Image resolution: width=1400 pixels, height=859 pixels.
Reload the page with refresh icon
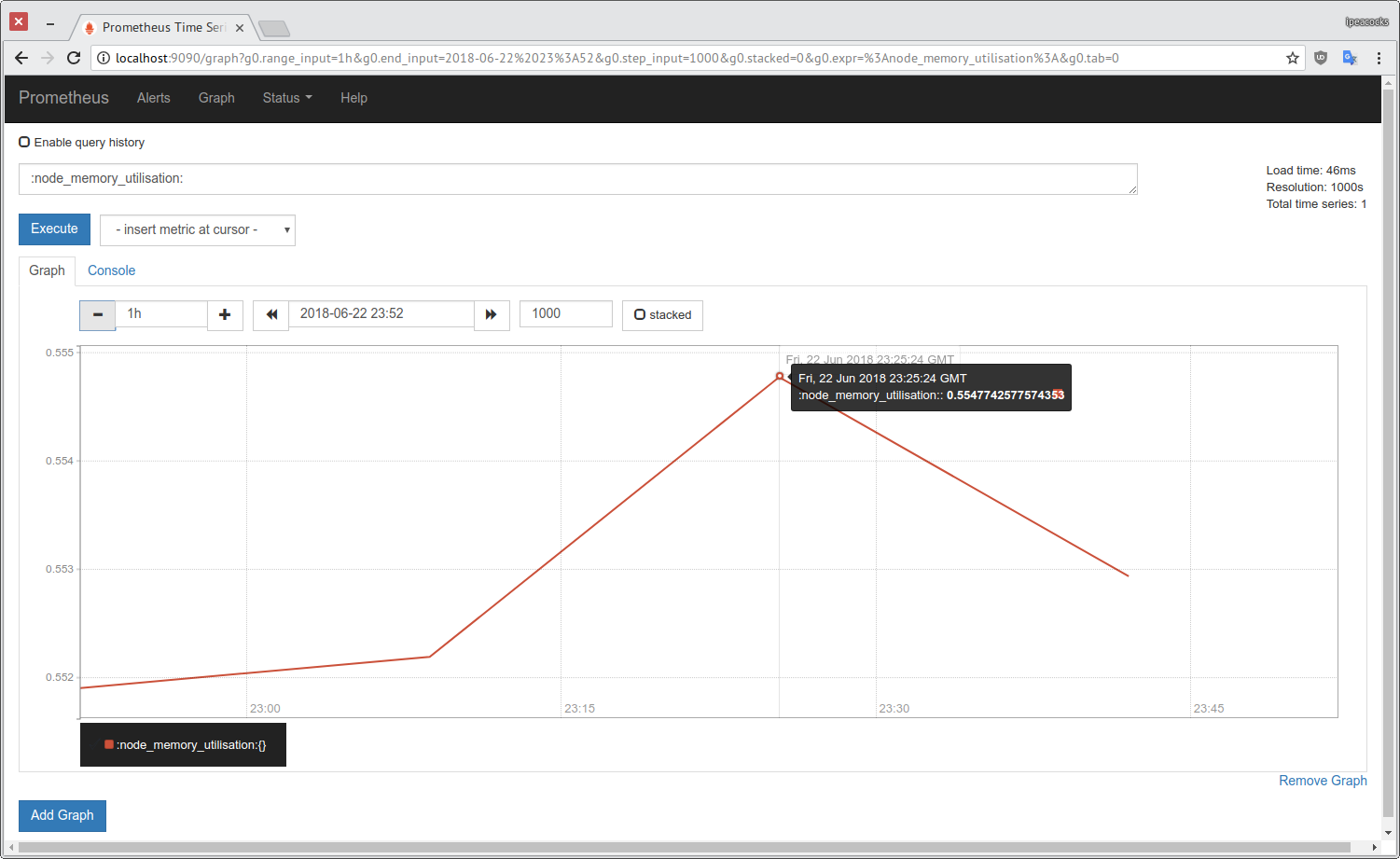74,58
